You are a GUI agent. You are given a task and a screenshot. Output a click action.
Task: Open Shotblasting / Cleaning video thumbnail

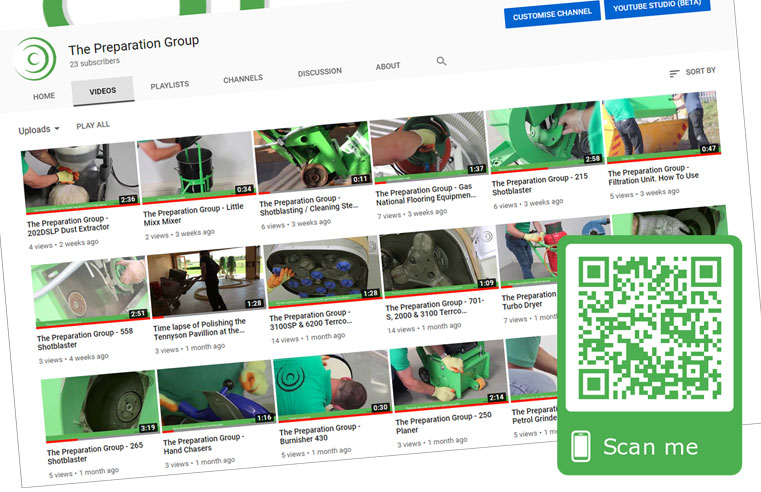[x=313, y=156]
